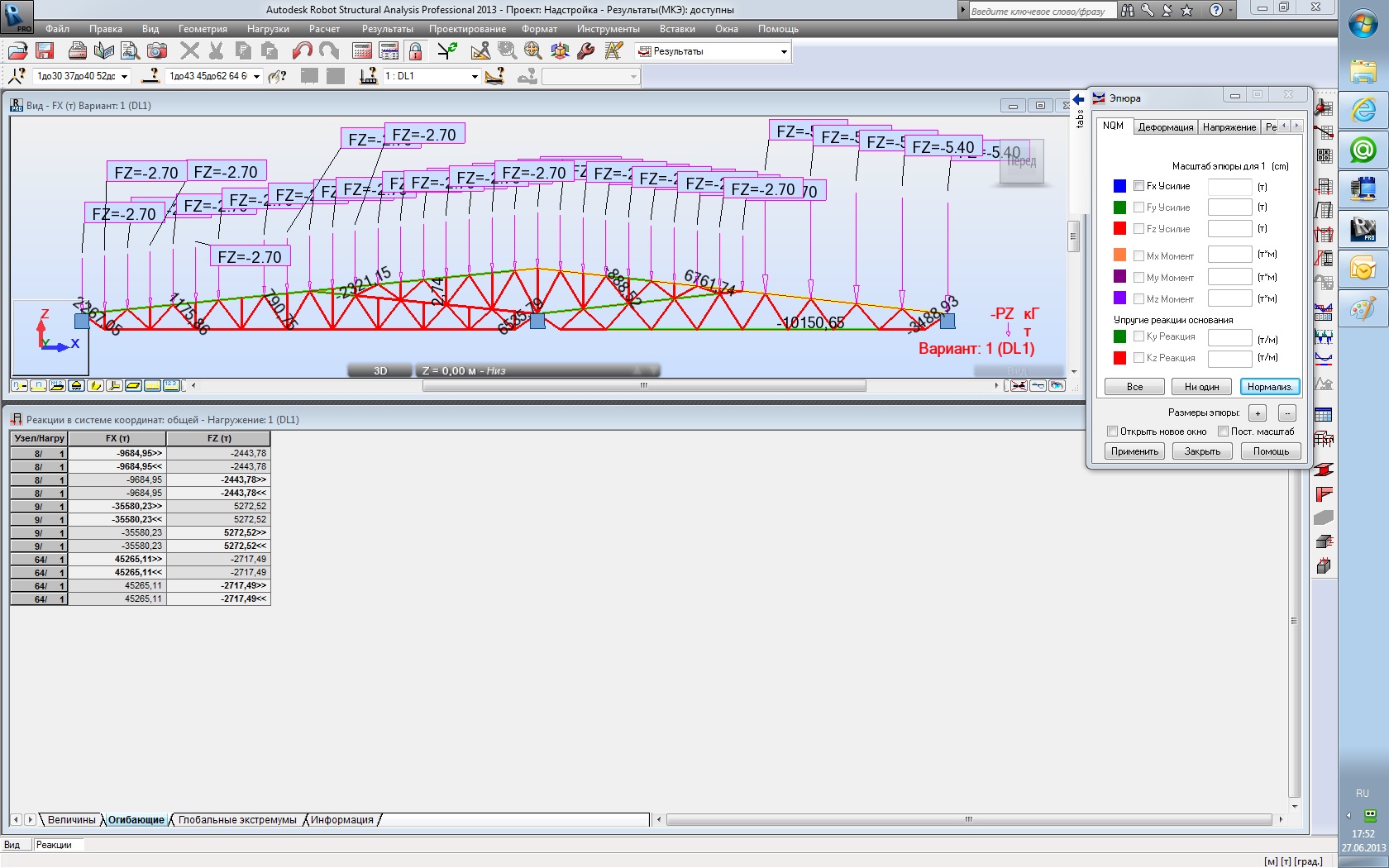Open the Нагрузки menu
1389x868 pixels.
(x=268, y=29)
